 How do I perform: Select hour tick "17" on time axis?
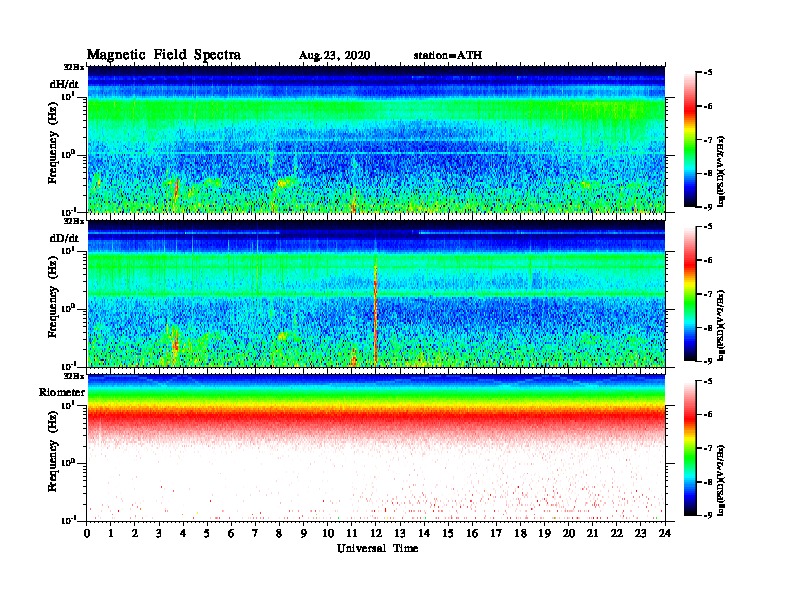(x=496, y=534)
